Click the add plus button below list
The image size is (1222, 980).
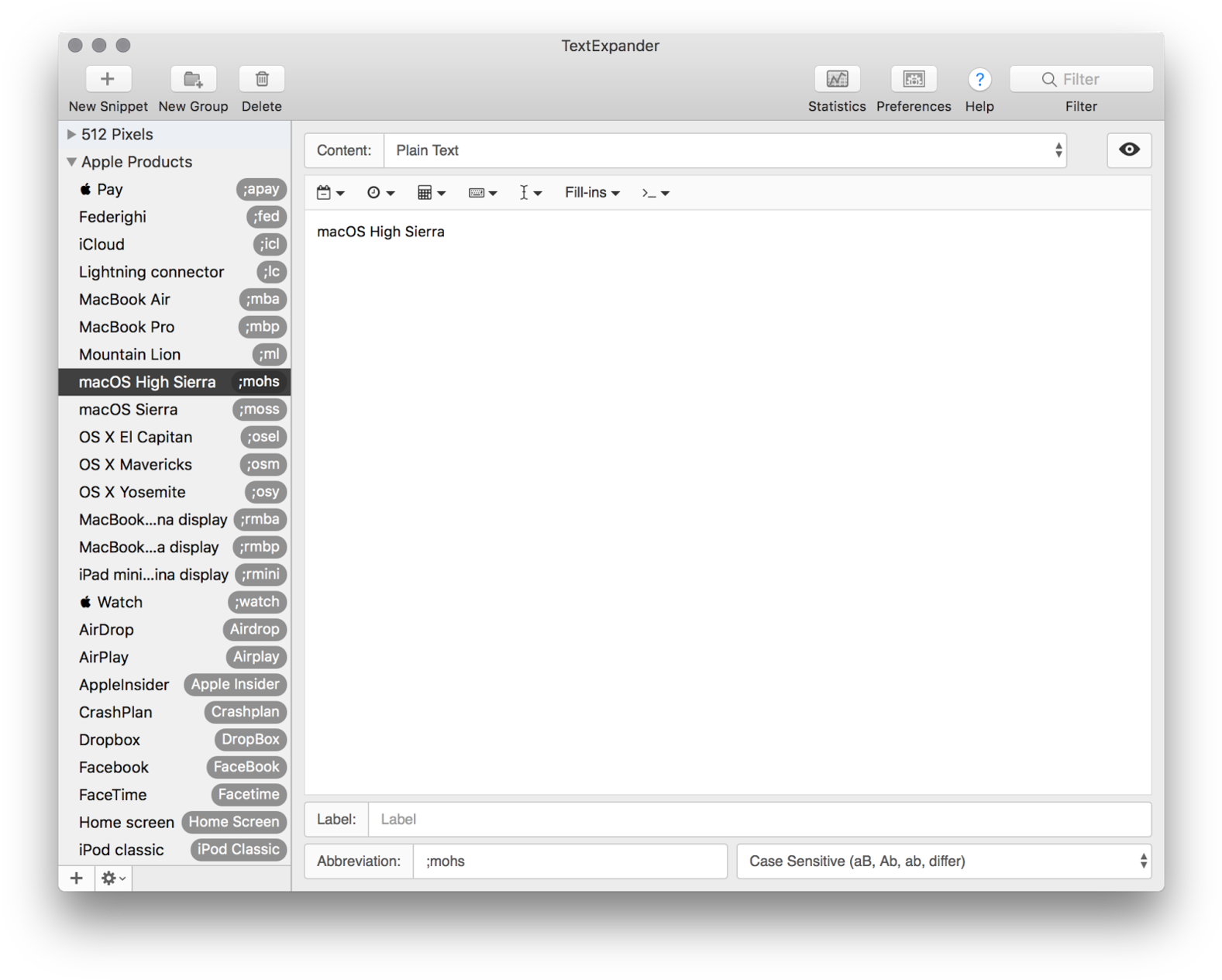click(x=76, y=878)
